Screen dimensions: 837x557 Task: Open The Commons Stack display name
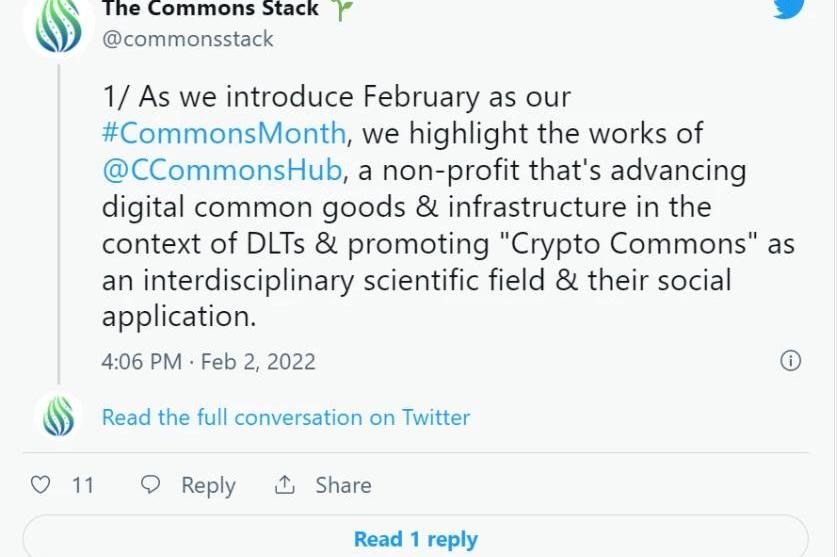click(x=211, y=10)
